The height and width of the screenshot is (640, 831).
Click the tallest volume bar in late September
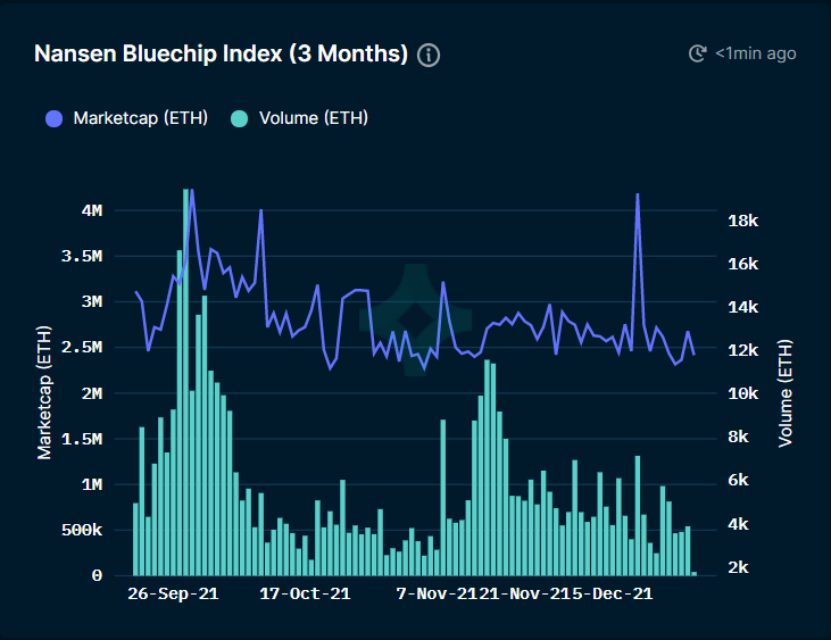pyautogui.click(x=186, y=382)
